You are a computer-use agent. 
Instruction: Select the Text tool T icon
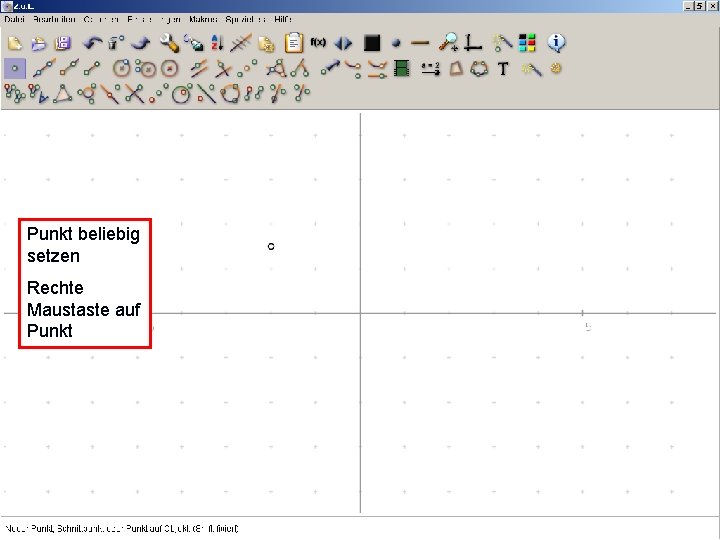pyautogui.click(x=503, y=69)
